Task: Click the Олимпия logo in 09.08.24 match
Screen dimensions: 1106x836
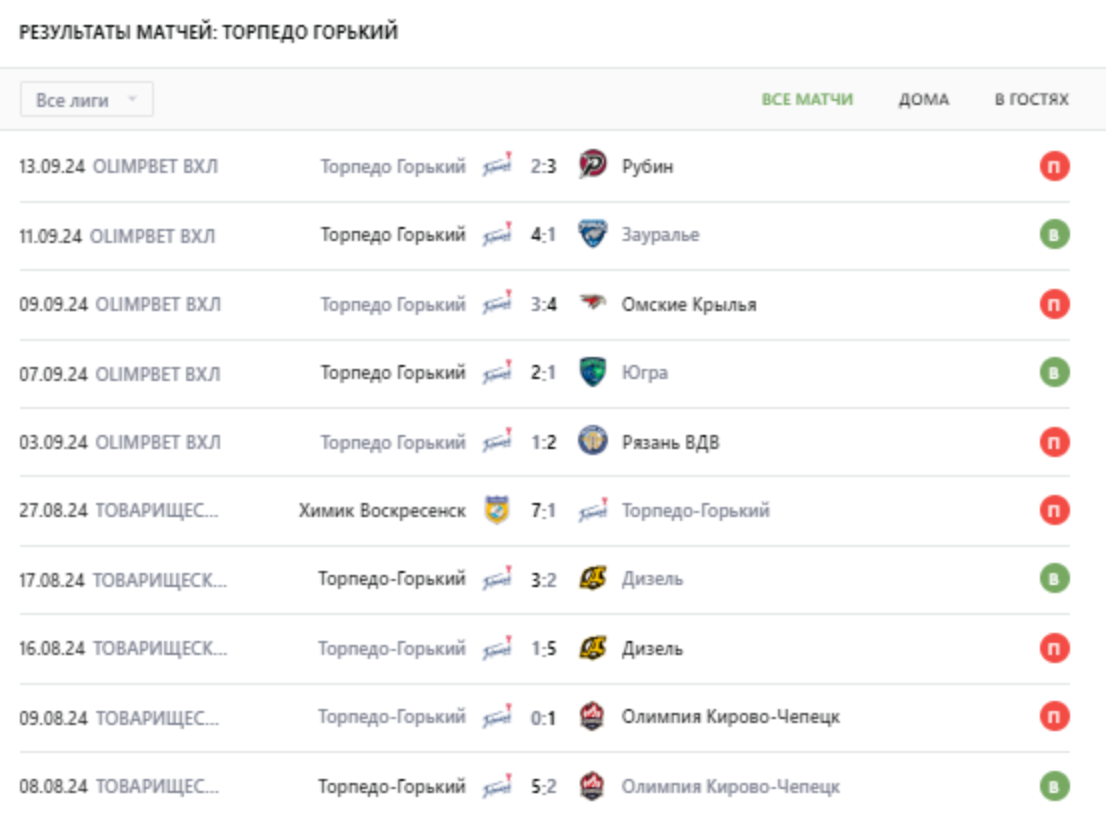Action: 593,717
